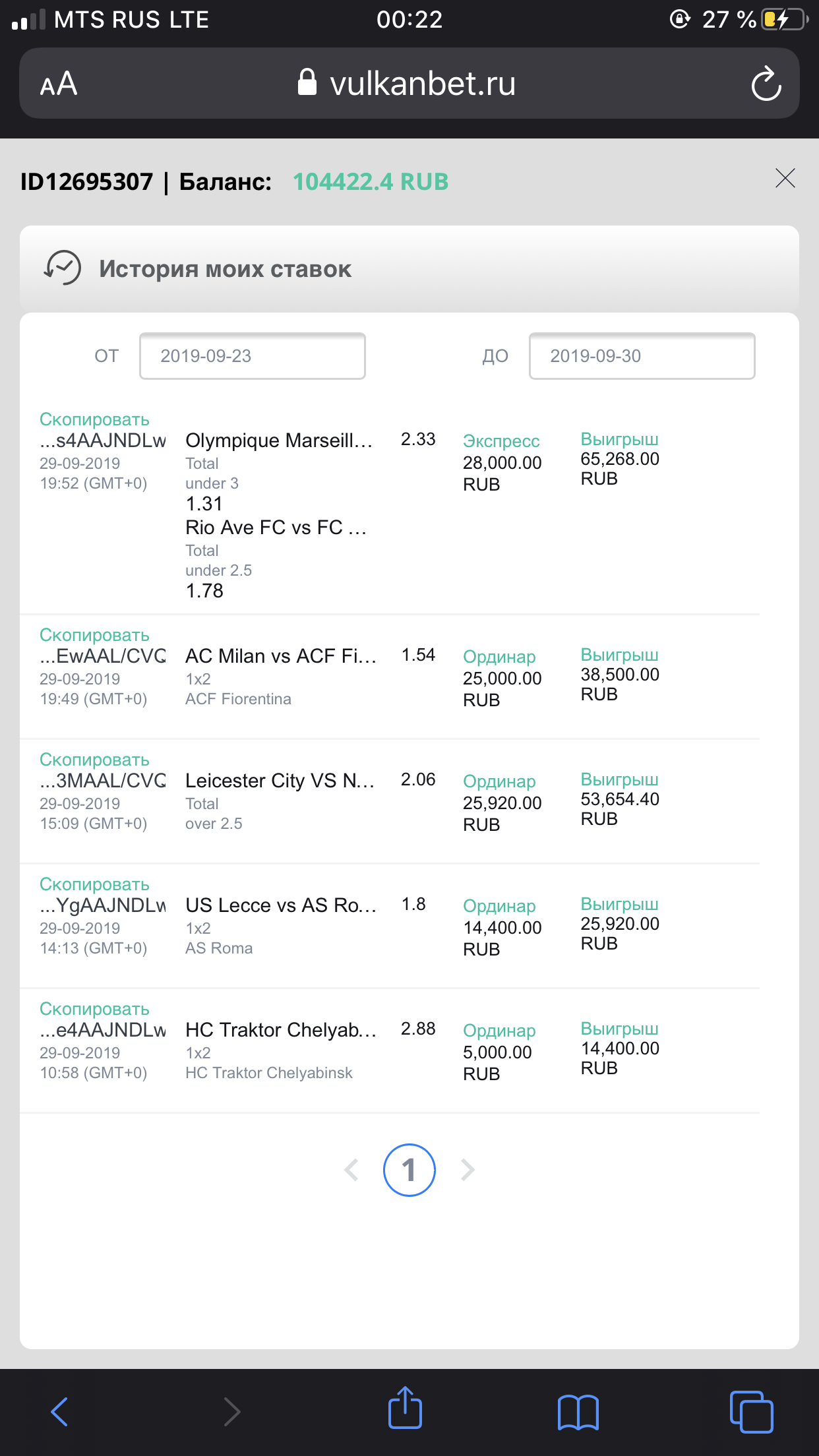Tap the lock icon beside vulkanbet.ru
This screenshot has width=819, height=1456.
tap(307, 82)
